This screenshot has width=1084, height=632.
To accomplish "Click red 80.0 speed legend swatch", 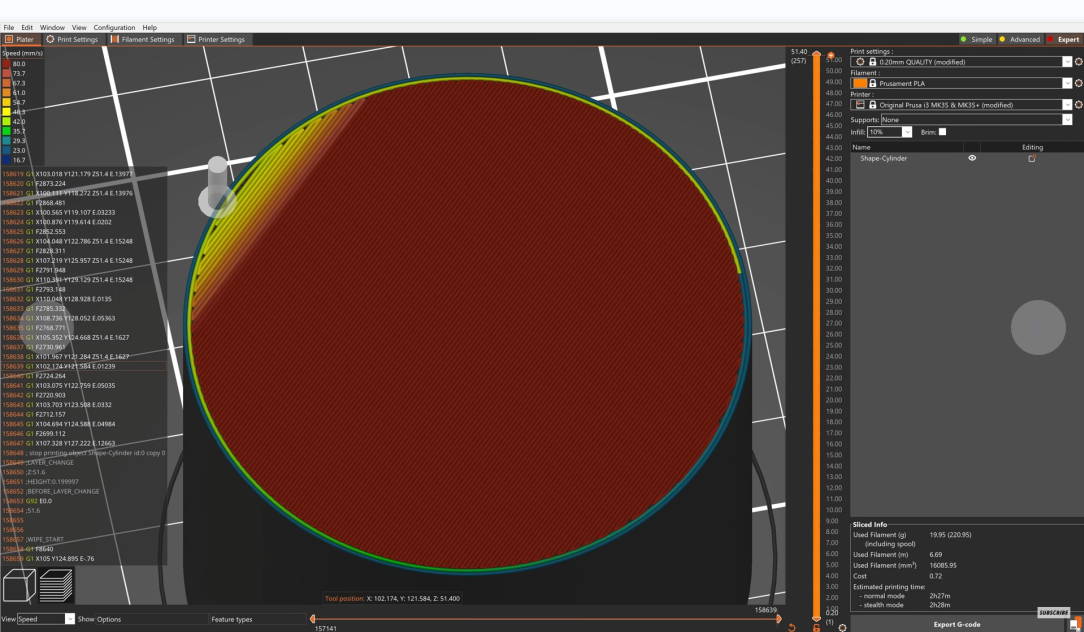I will click(x=6, y=64).
